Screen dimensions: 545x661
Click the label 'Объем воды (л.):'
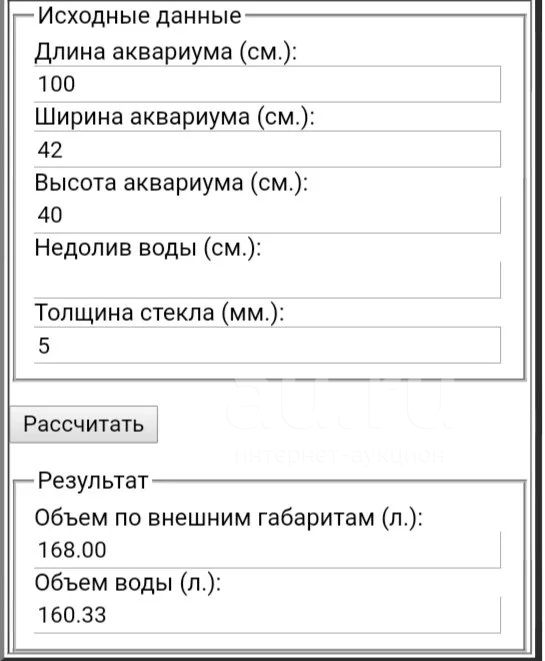[128, 583]
